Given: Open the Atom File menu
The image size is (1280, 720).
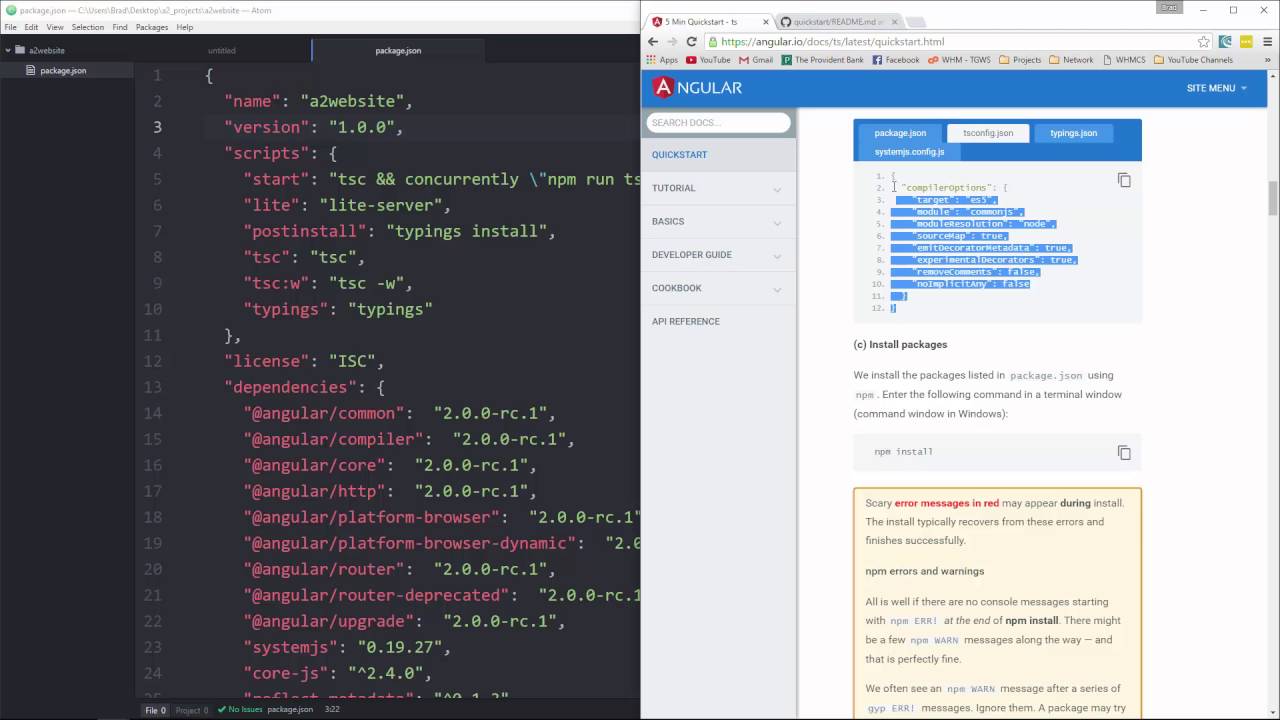Looking at the screenshot, I should coord(11,27).
